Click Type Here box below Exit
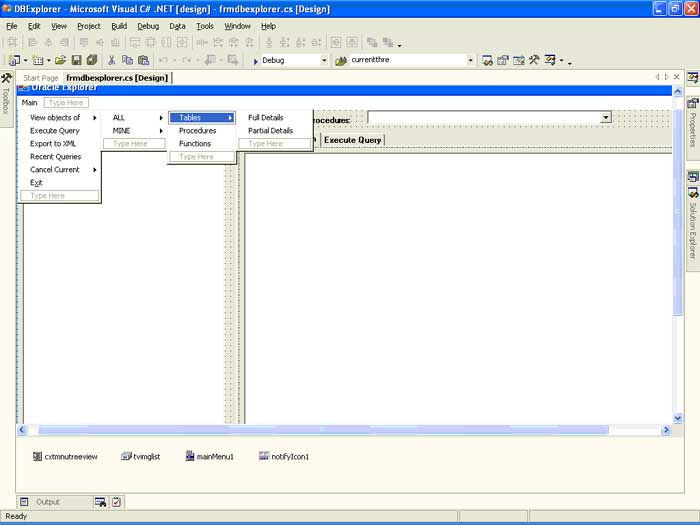 pyautogui.click(x=60, y=196)
